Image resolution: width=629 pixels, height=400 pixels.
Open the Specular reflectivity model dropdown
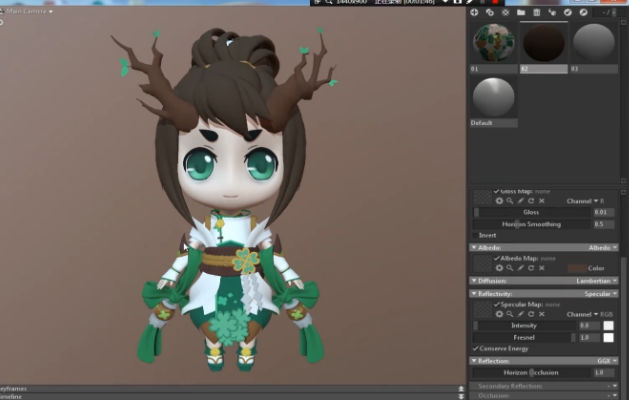pos(601,294)
